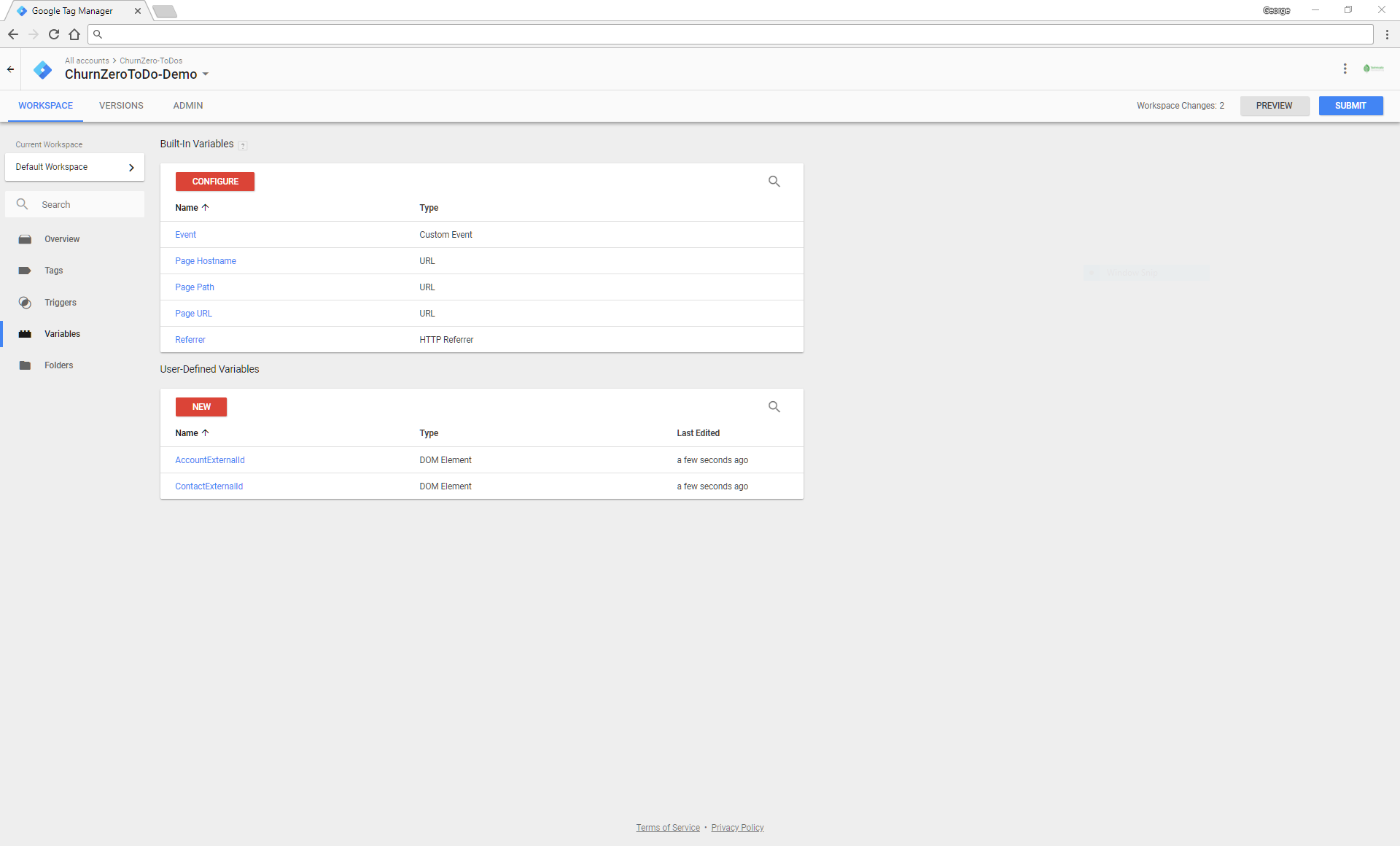1400x846 pixels.
Task: Click the Type column header in user-defined table
Action: [429, 433]
